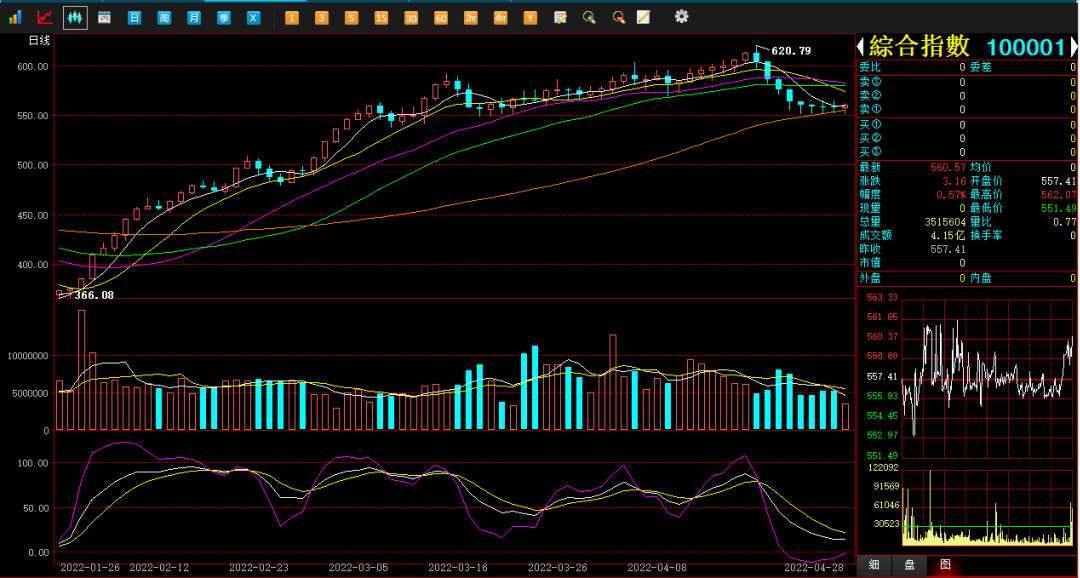Click the 600.00 price axis label
This screenshot has width=1080, height=578.
tap(34, 67)
